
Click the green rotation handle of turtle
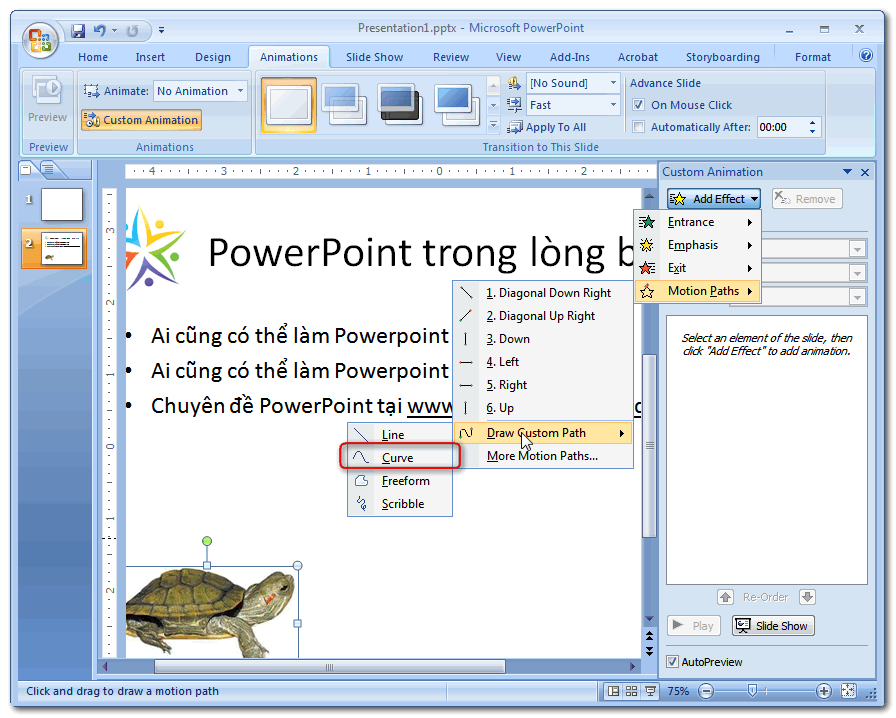(x=207, y=541)
